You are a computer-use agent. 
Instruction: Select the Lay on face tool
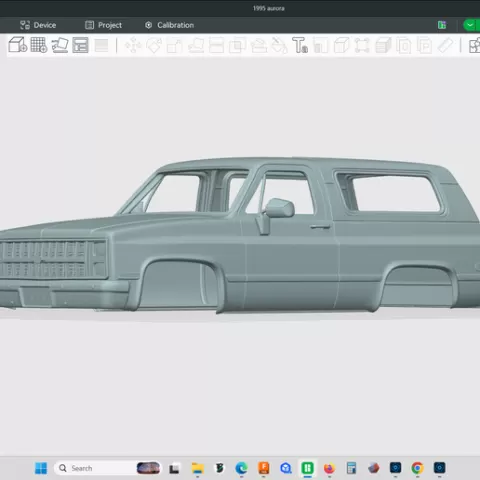pos(196,46)
